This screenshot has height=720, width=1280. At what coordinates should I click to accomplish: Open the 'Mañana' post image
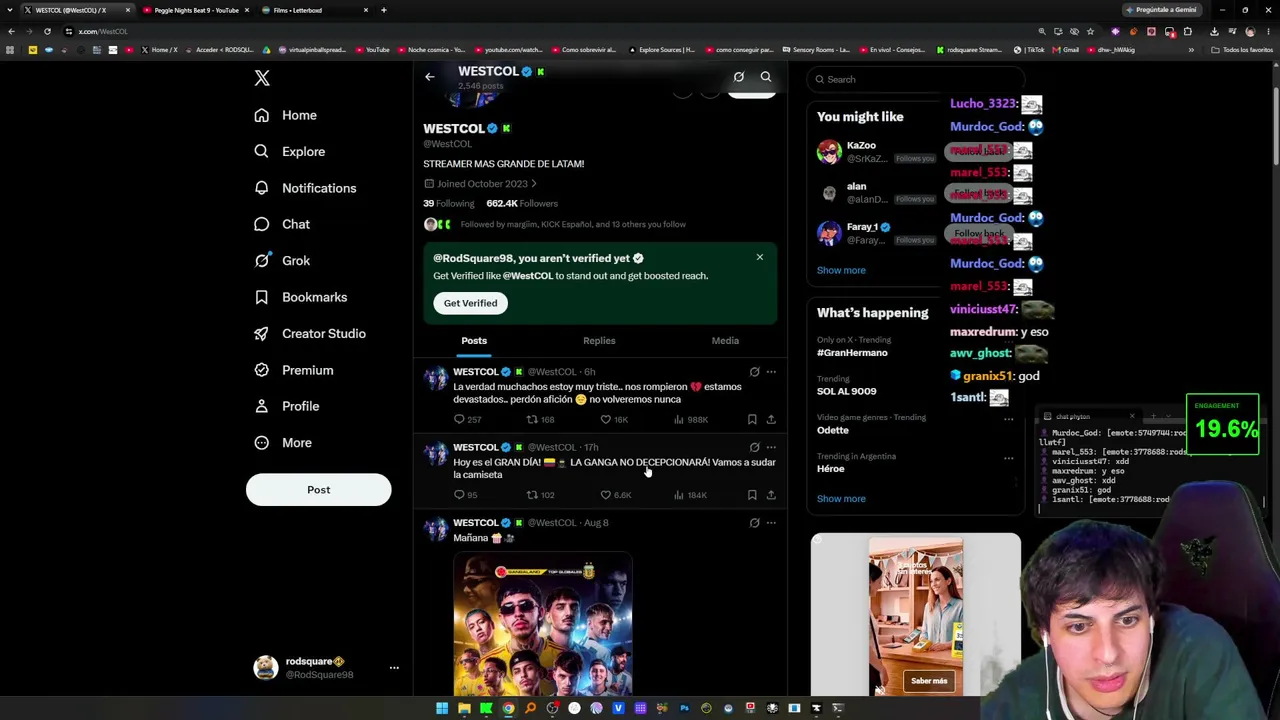coord(543,624)
